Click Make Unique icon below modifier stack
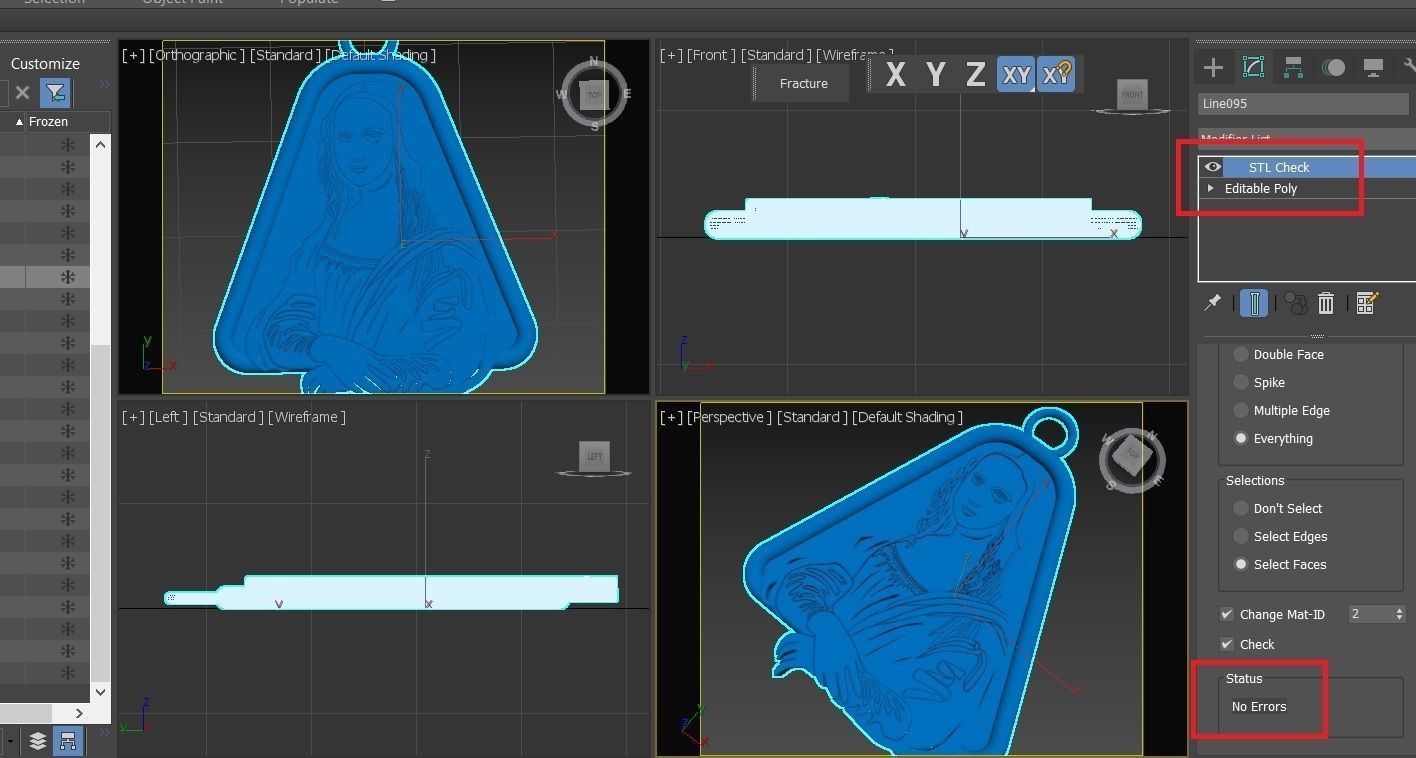Image resolution: width=1416 pixels, height=758 pixels. [x=1296, y=303]
